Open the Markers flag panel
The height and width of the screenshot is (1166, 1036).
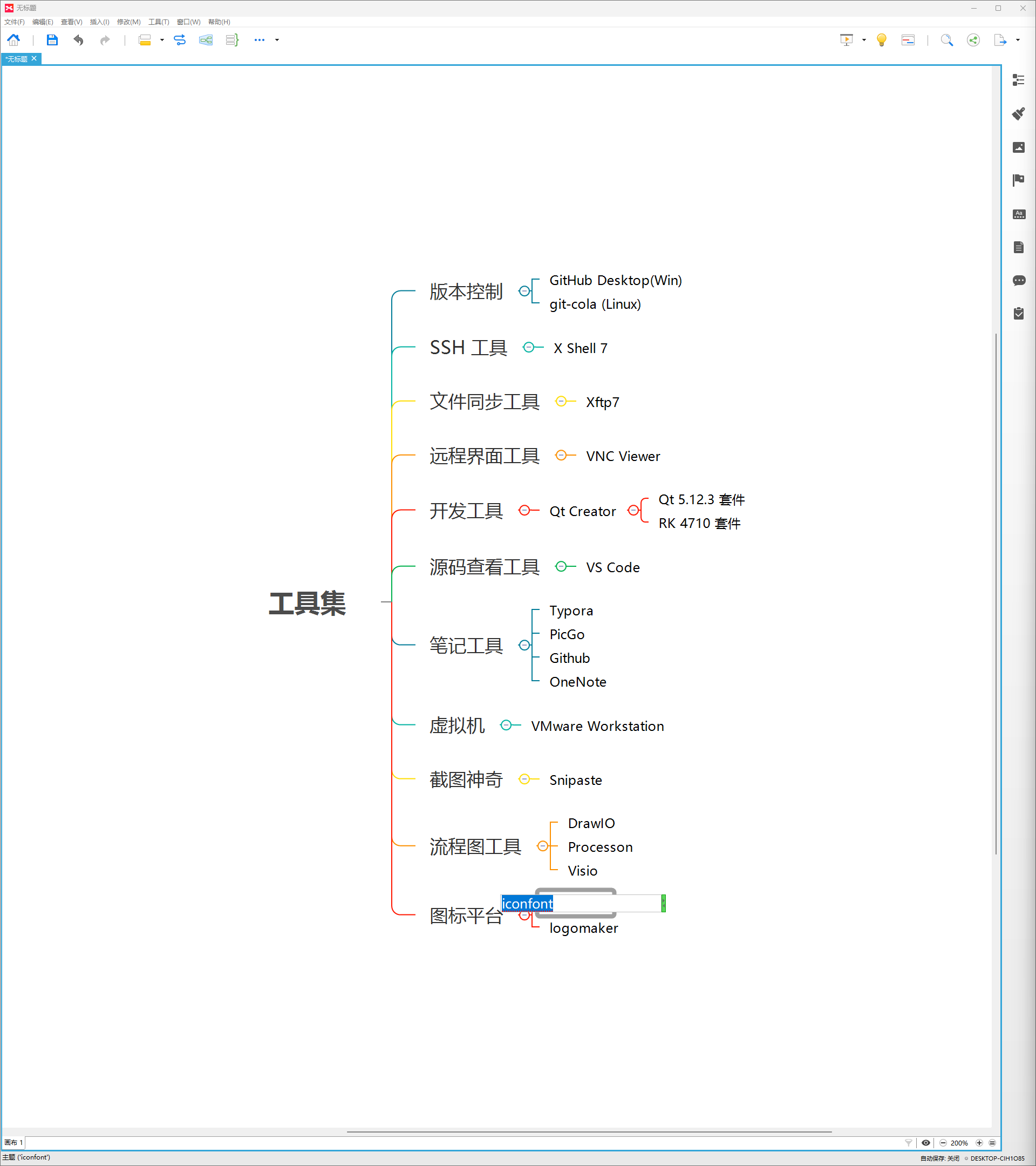tap(1019, 180)
